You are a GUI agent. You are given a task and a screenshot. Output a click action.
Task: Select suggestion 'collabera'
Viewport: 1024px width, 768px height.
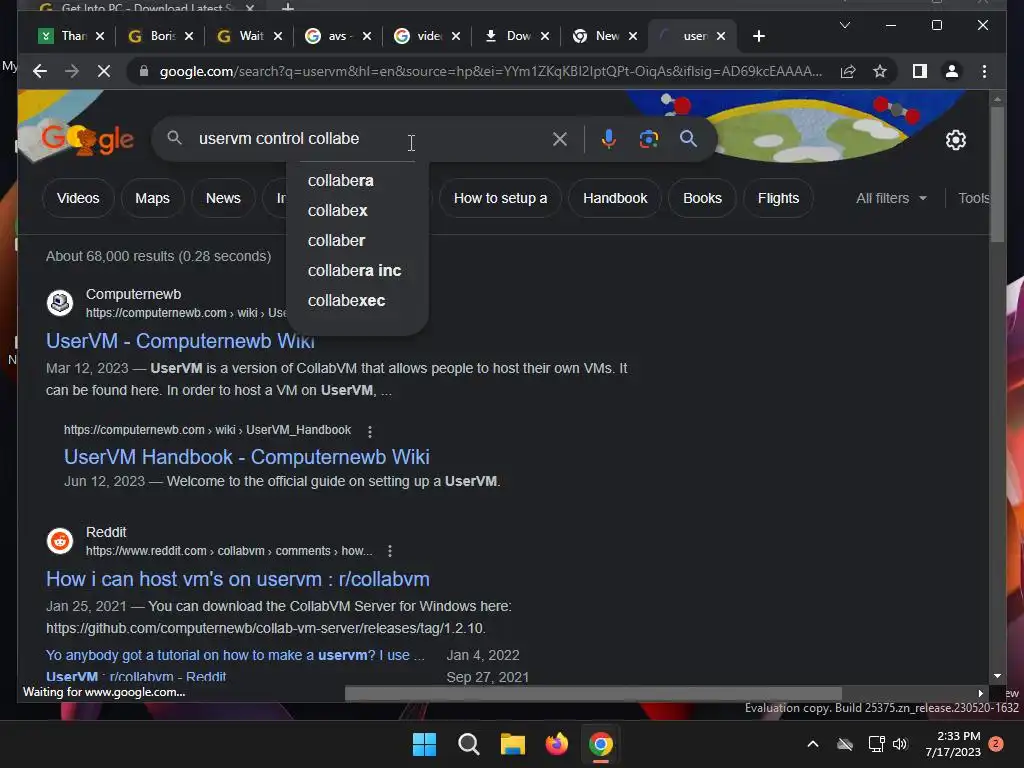(340, 180)
